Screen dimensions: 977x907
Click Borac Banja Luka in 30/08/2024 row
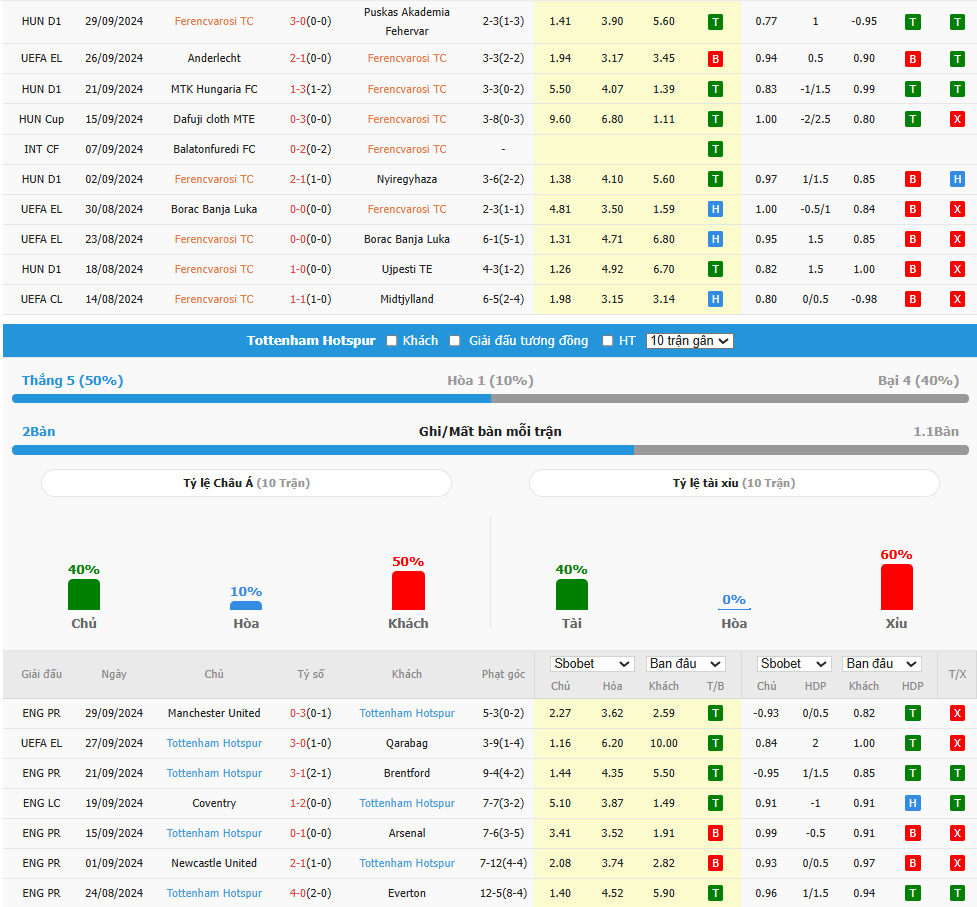[214, 209]
